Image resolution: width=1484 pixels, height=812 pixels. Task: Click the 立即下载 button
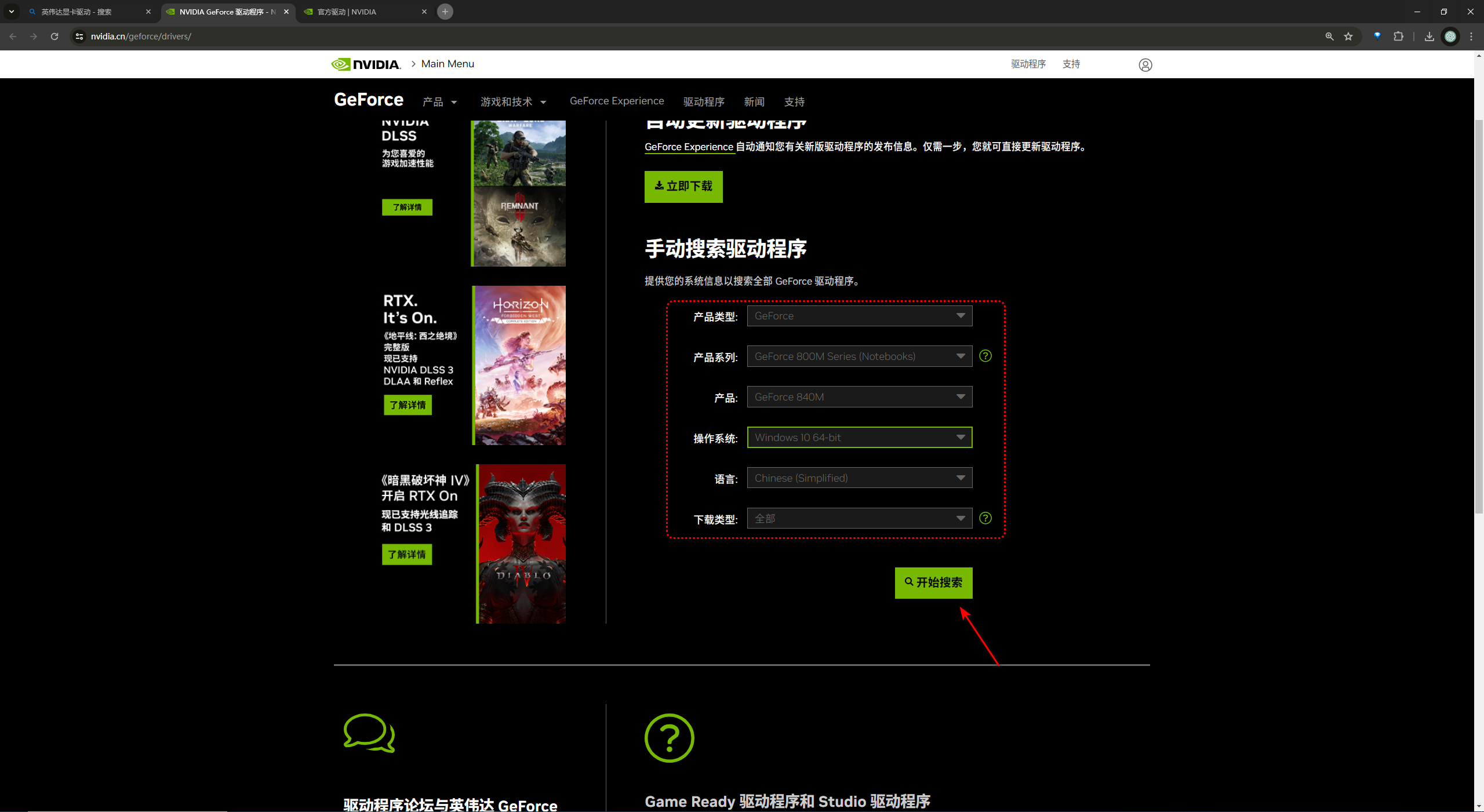(x=683, y=187)
